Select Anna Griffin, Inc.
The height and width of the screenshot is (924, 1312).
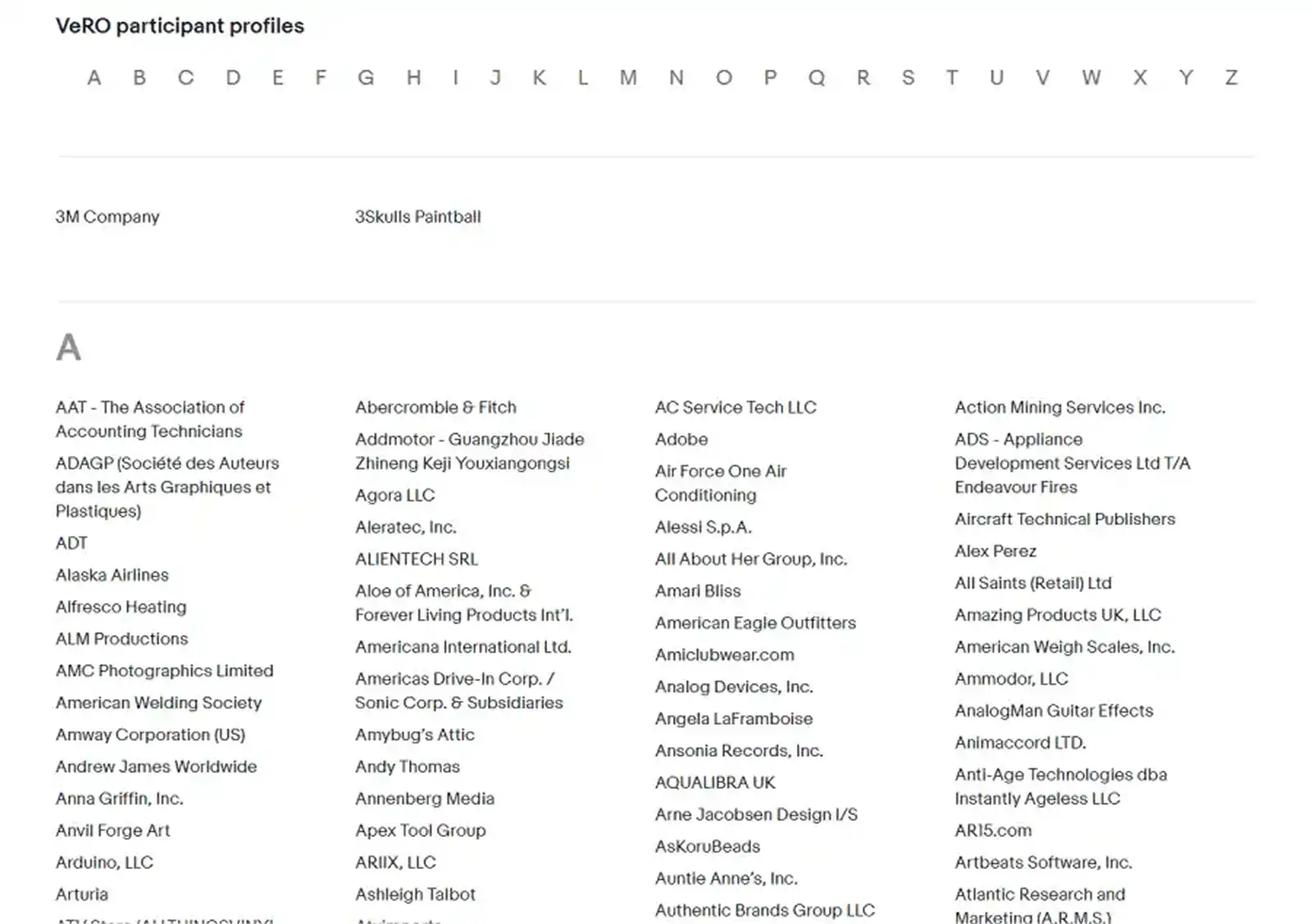point(120,799)
